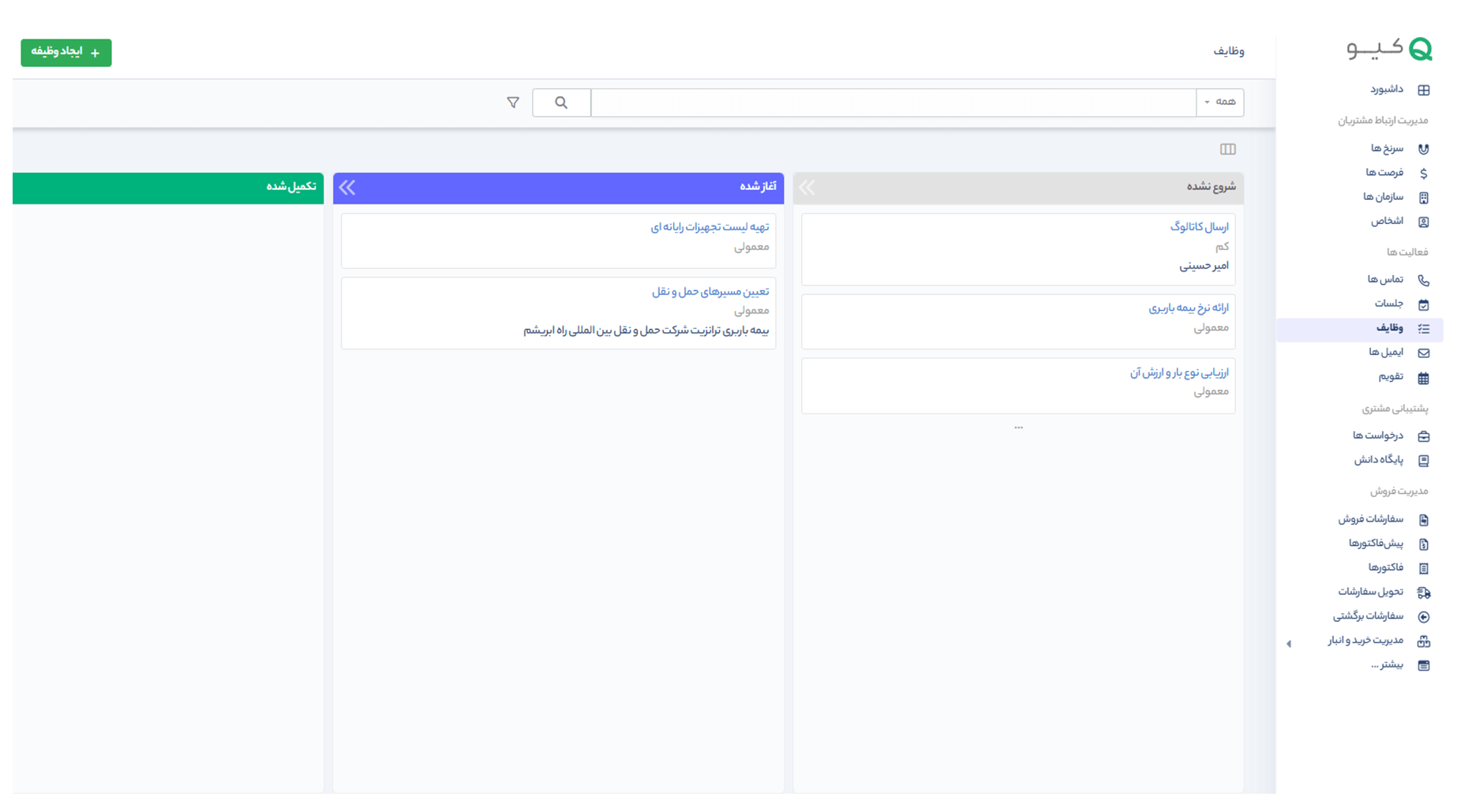Screen dimensions: 1472x812
Task: Open the همه filter dropdown
Action: (1219, 103)
